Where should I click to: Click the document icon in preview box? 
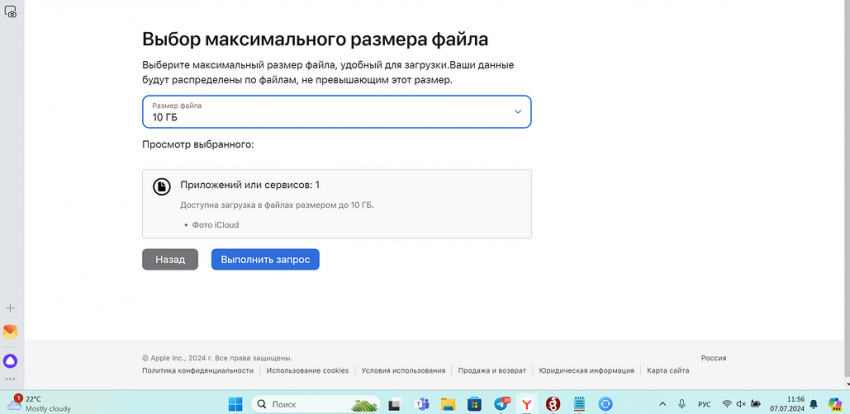click(x=162, y=187)
